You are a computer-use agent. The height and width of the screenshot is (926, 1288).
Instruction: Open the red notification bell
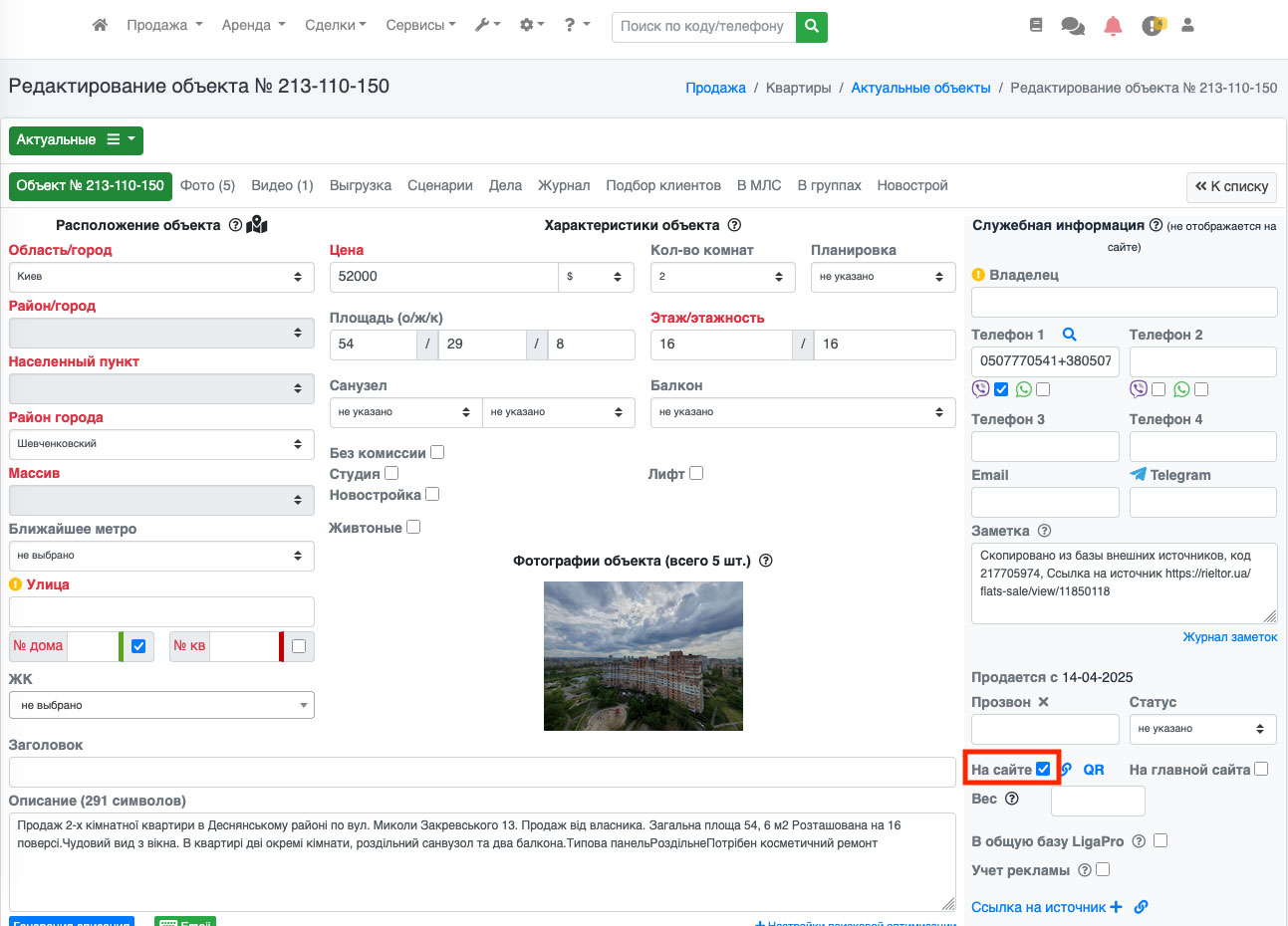[1113, 26]
